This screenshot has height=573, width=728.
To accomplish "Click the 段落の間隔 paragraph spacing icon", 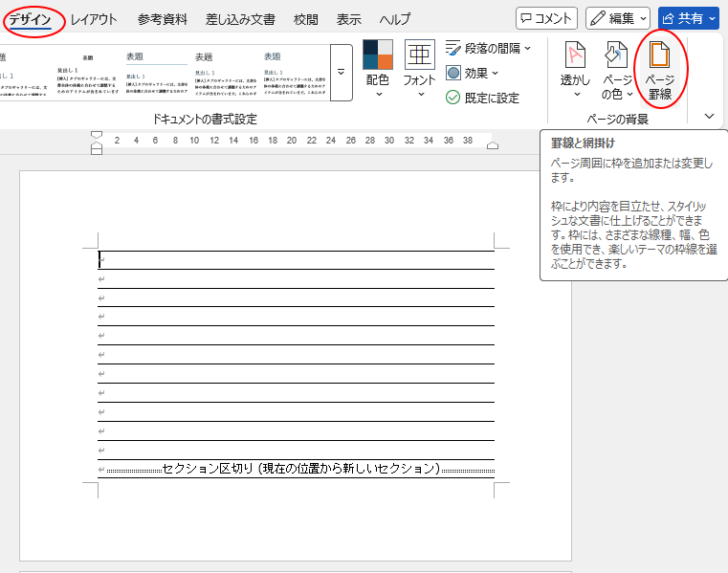I will [453, 48].
